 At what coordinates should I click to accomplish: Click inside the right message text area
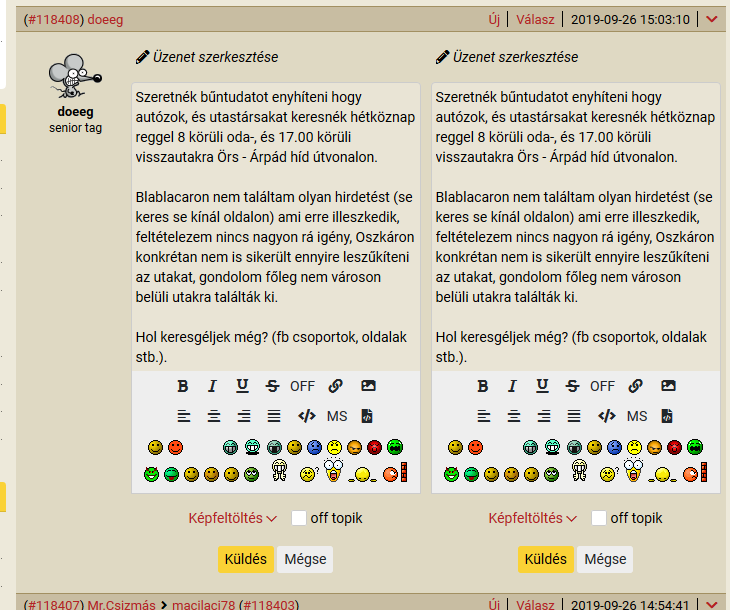(575, 227)
